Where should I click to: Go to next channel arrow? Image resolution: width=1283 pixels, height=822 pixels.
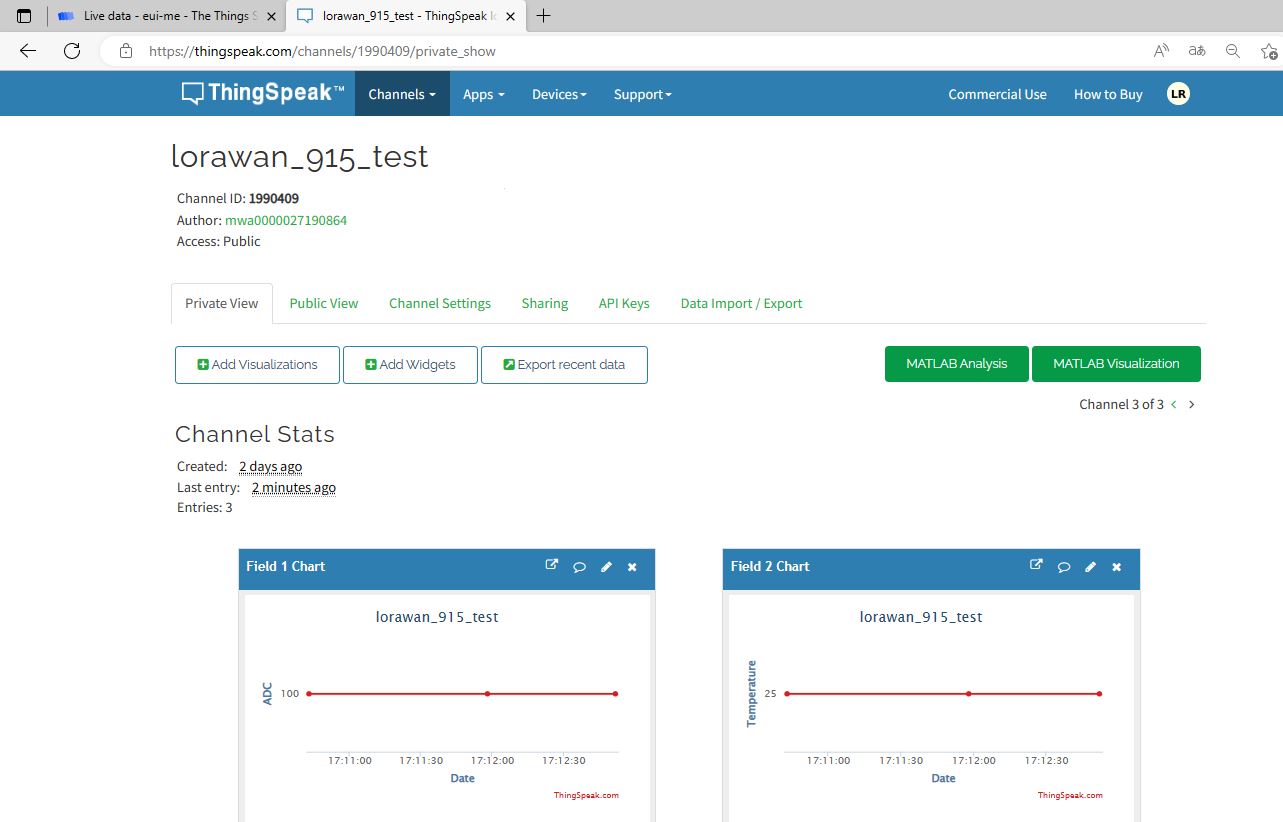pos(1191,405)
